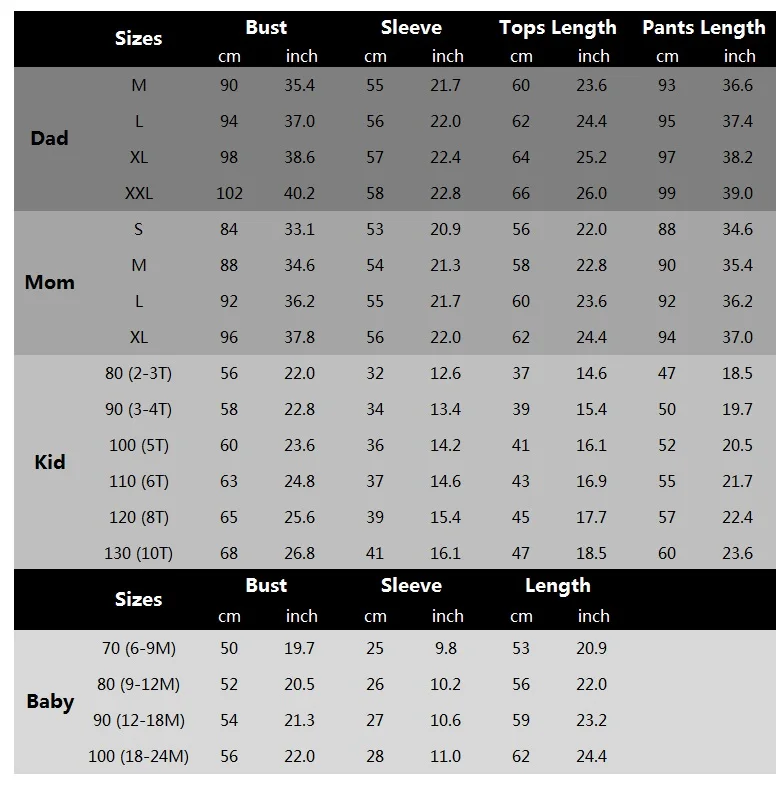Image resolution: width=781 pixels, height=787 pixels.
Task: Click the Baby 90 (12-18M) size cell
Action: point(139,720)
